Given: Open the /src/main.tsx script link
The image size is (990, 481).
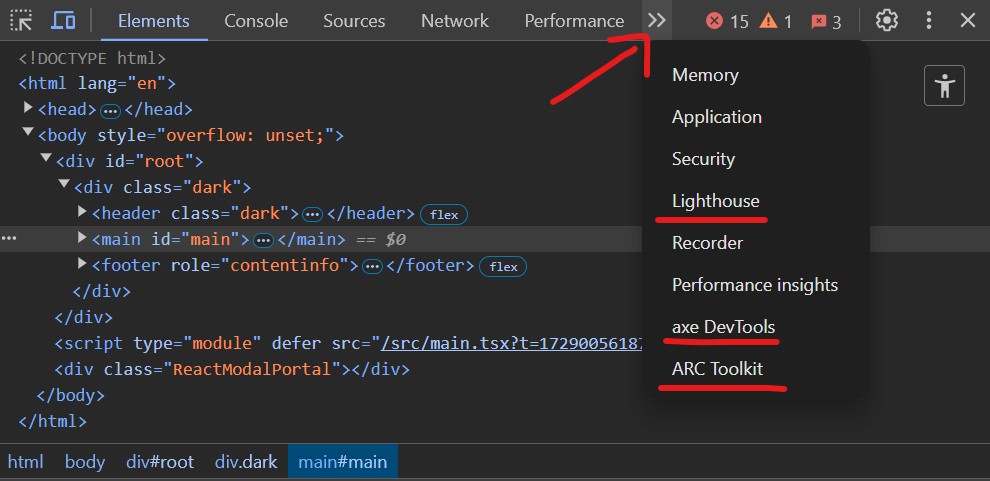Looking at the screenshot, I should 511,344.
